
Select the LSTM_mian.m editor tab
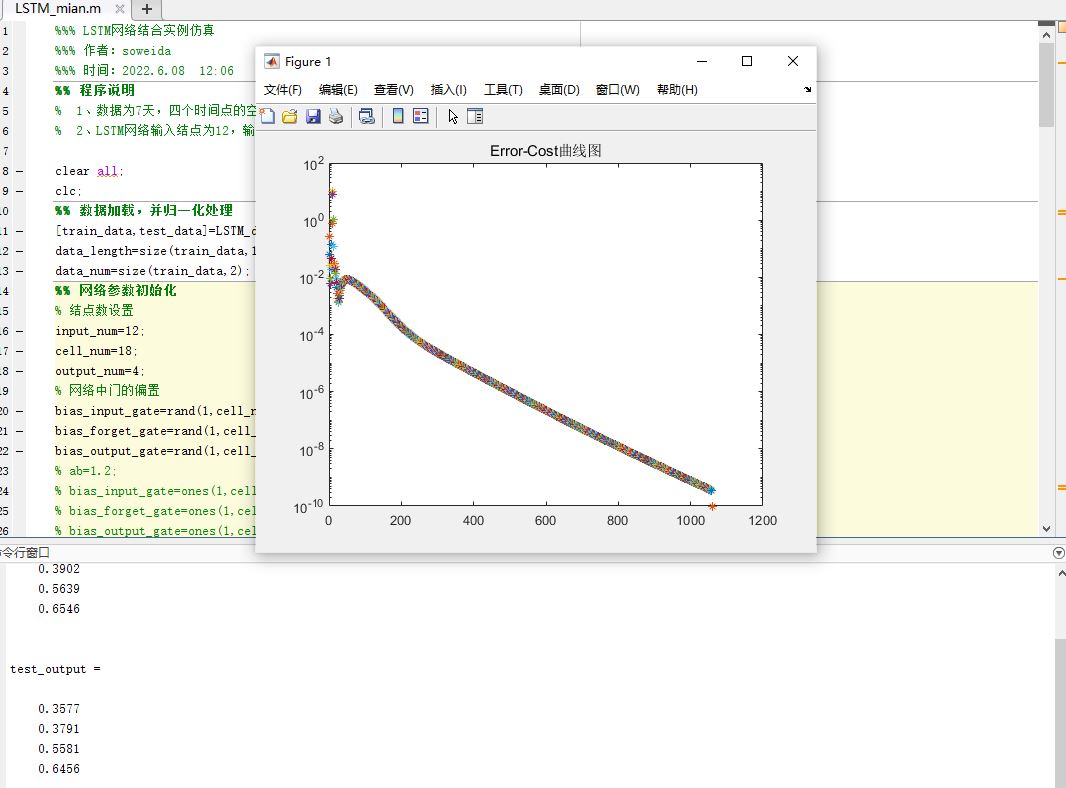tap(58, 9)
